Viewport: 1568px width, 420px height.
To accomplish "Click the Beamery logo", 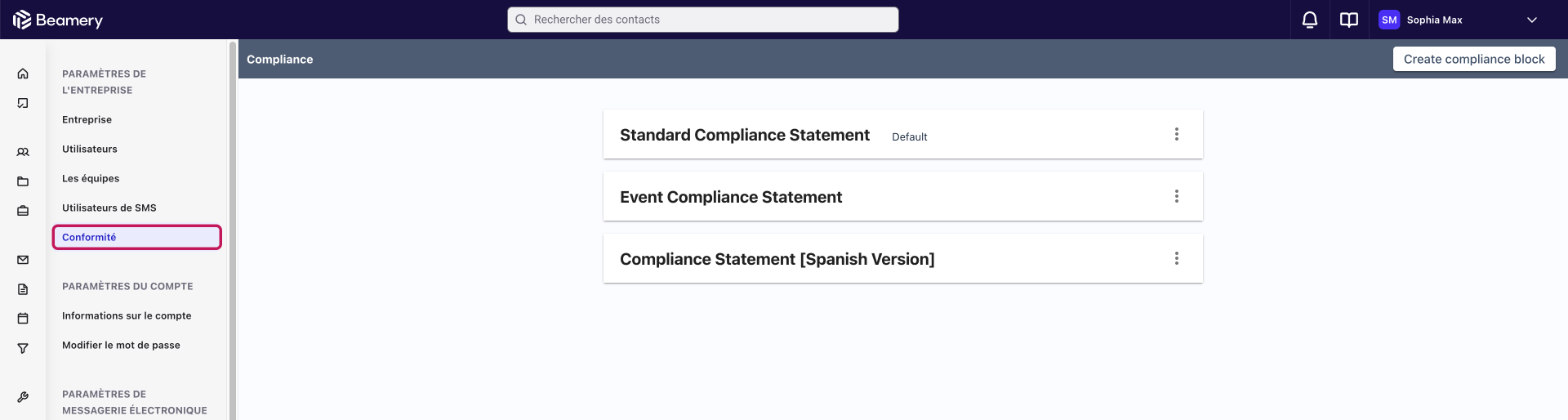I will [x=57, y=20].
